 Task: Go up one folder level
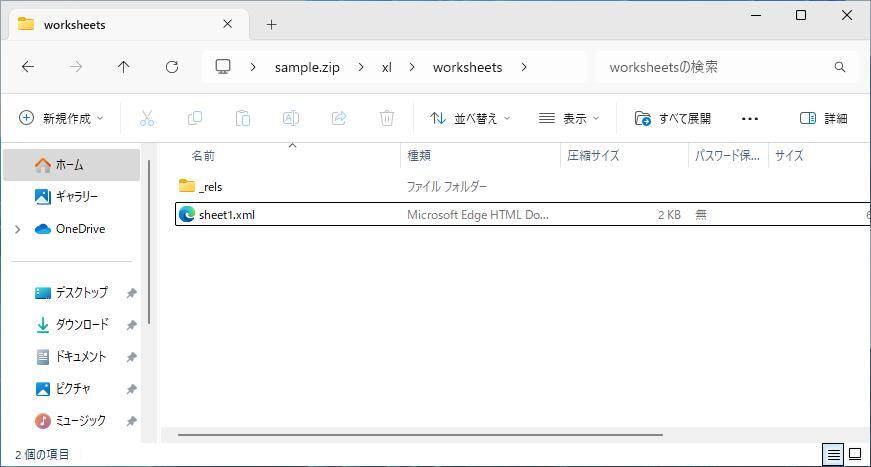point(123,67)
